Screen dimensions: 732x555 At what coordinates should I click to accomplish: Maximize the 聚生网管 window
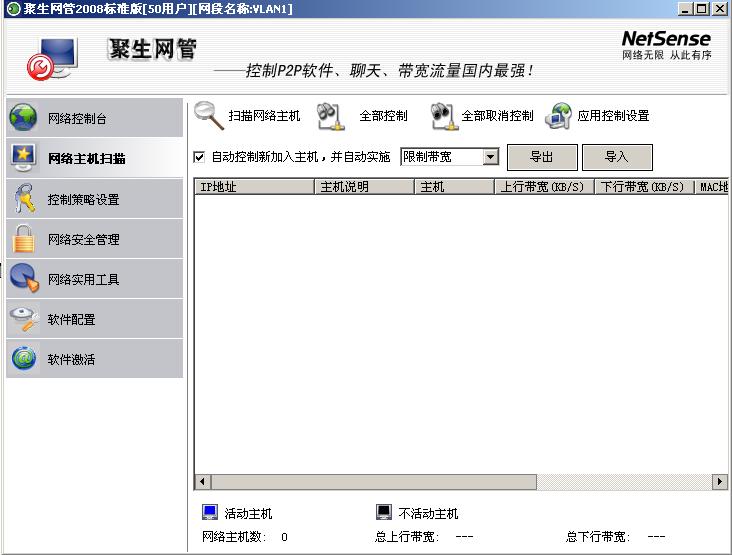tap(701, 8)
